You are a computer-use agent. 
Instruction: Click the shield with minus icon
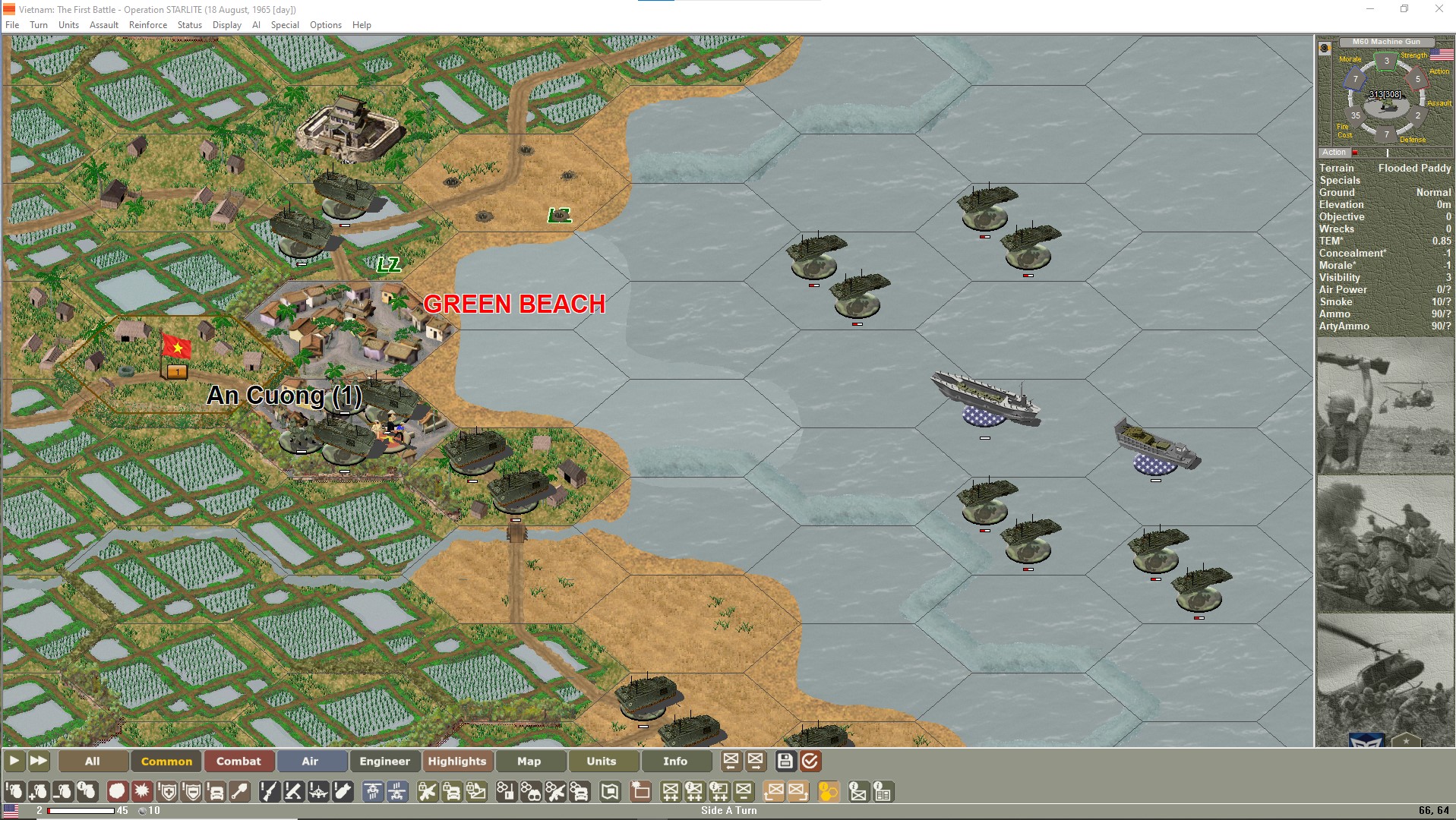point(192,792)
